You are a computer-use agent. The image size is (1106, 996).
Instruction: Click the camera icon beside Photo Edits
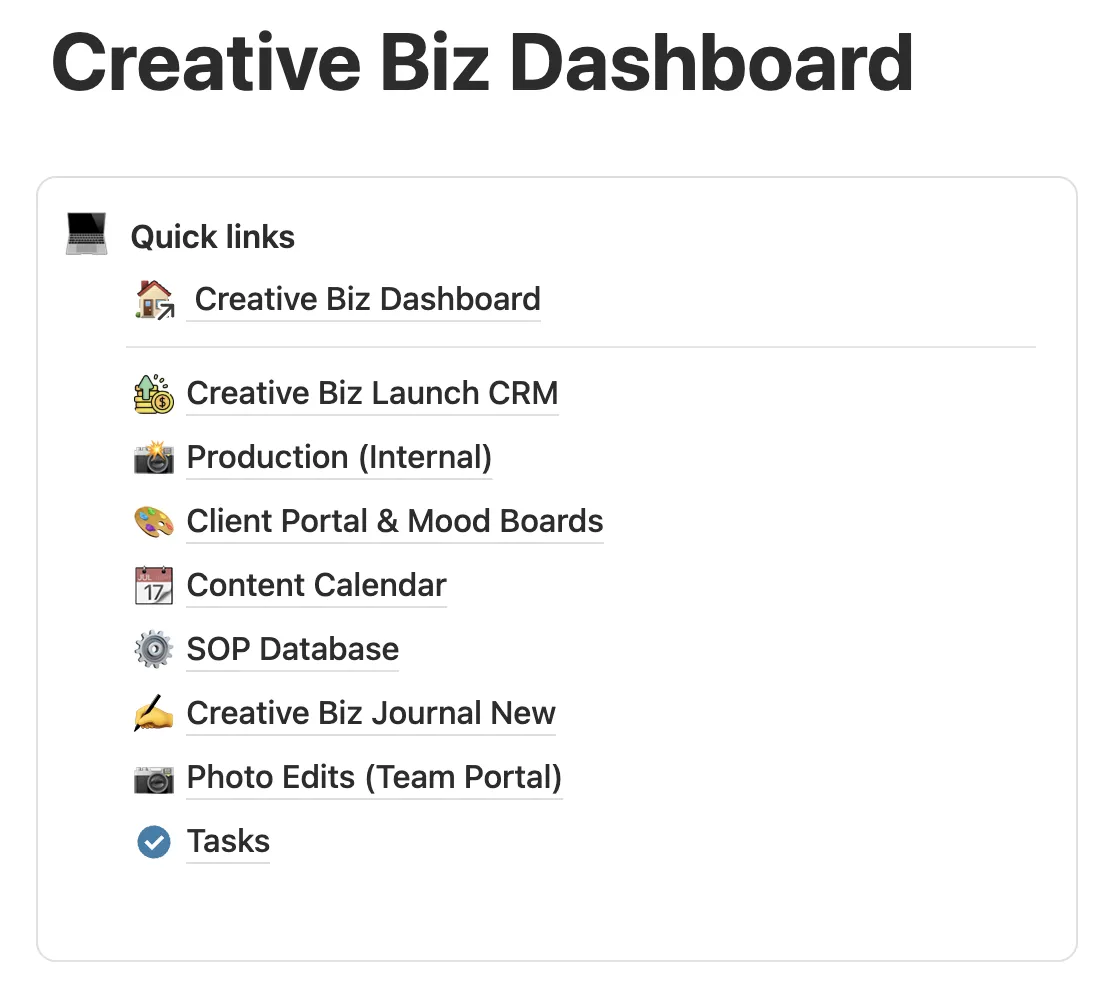pyautogui.click(x=154, y=777)
